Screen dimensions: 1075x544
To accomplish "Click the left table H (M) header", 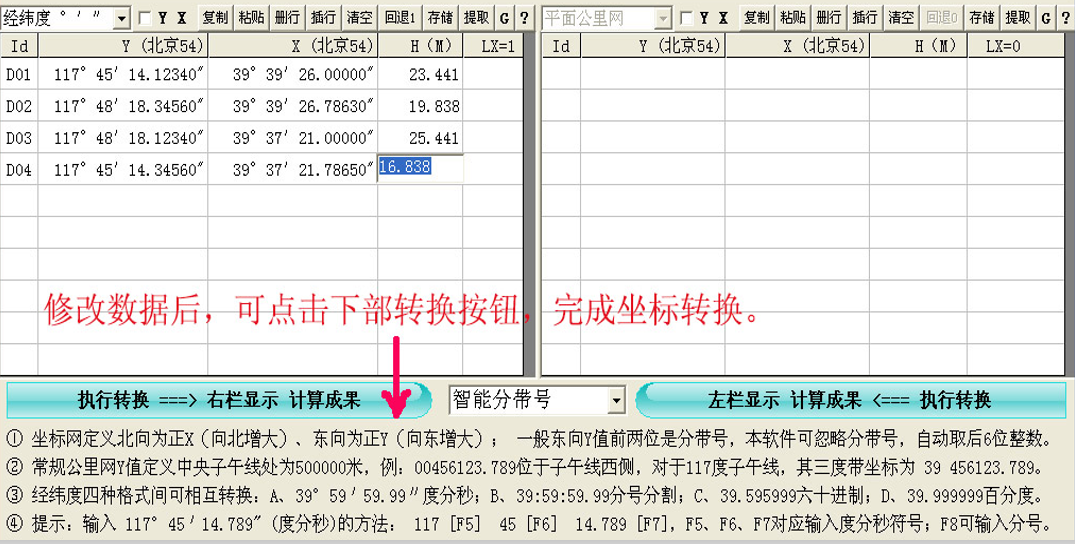I will click(420, 46).
